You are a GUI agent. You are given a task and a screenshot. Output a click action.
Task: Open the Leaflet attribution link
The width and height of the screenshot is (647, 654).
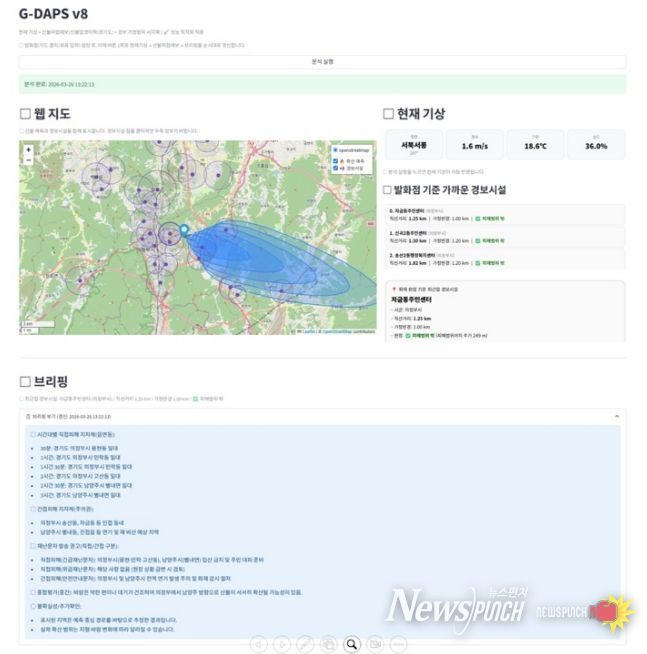306,331
